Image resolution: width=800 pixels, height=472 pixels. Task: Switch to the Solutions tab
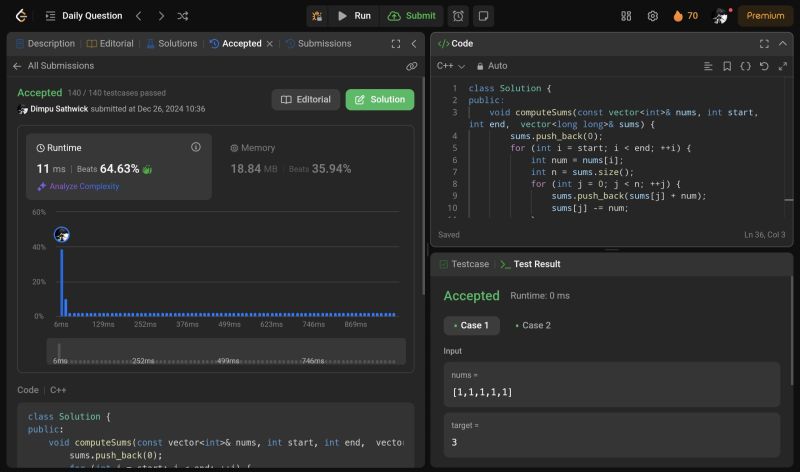click(x=172, y=43)
